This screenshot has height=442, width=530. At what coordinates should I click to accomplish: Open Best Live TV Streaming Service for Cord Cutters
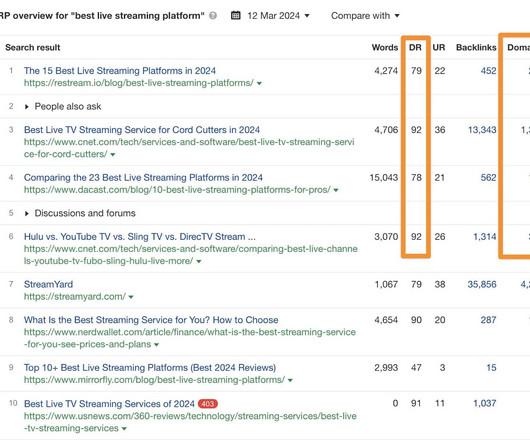coord(142,130)
